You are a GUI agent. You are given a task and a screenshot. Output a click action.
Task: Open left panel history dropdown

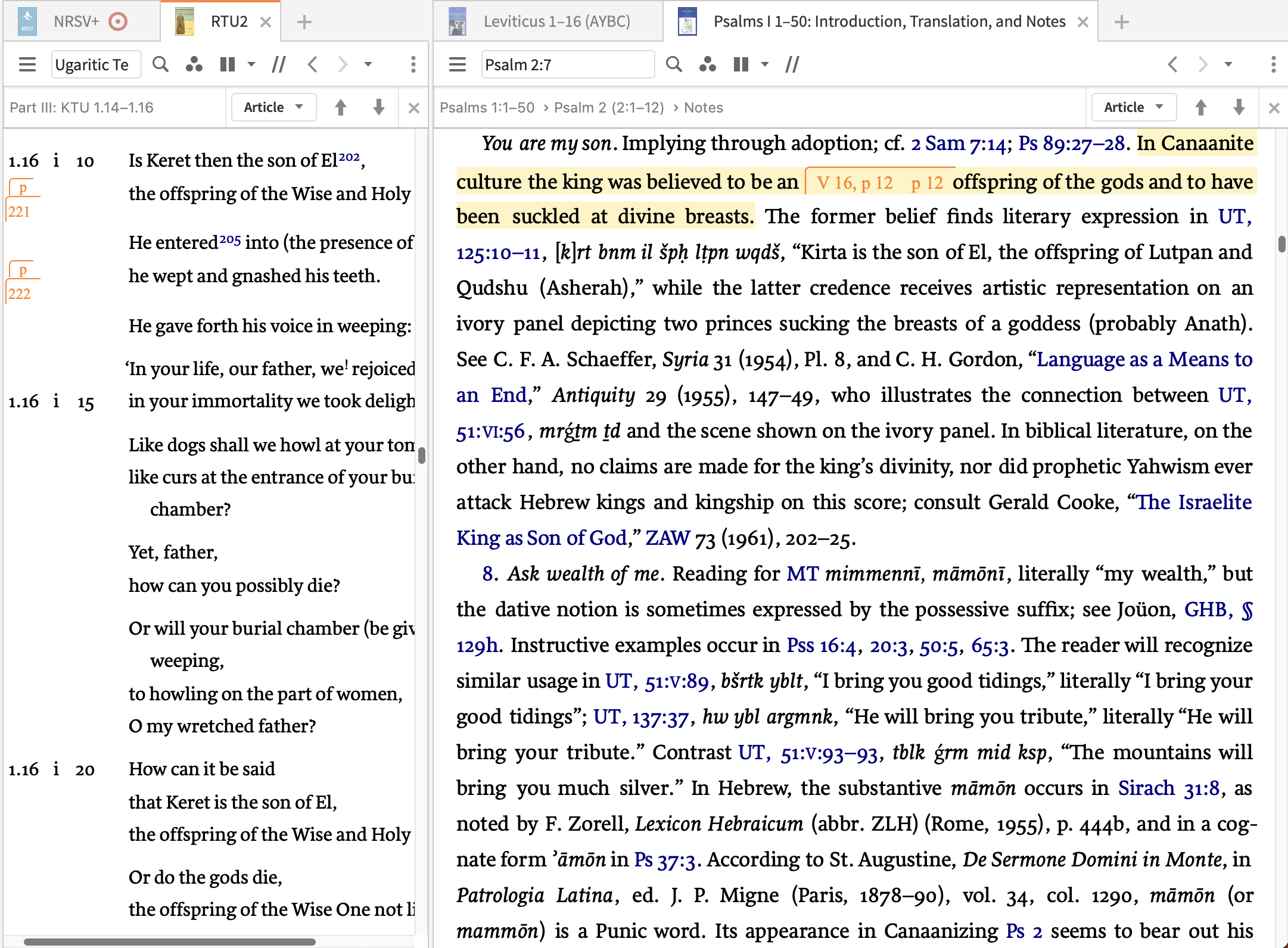368,64
